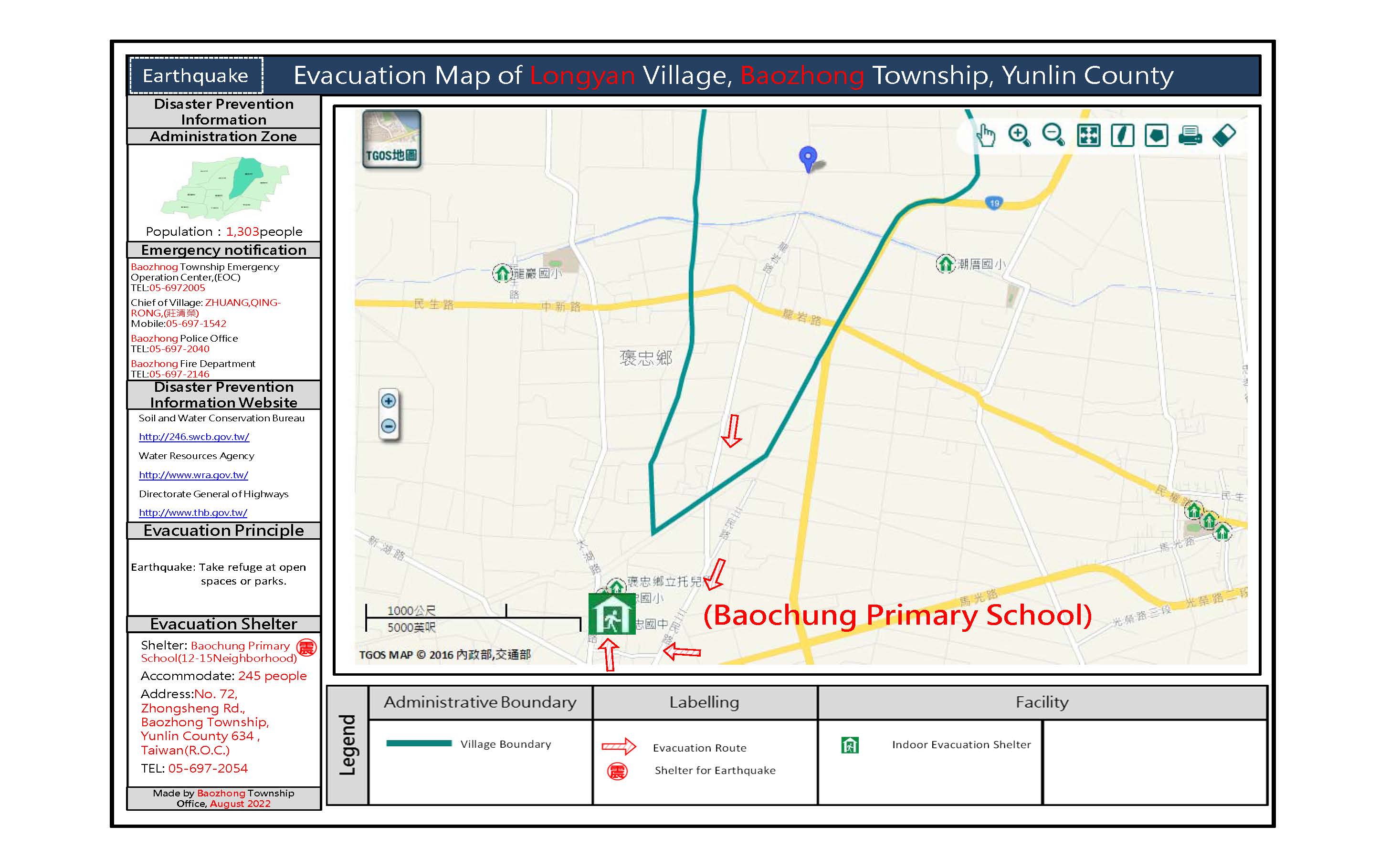
Task: Select the polygon area drawing tool
Action: point(1156,136)
